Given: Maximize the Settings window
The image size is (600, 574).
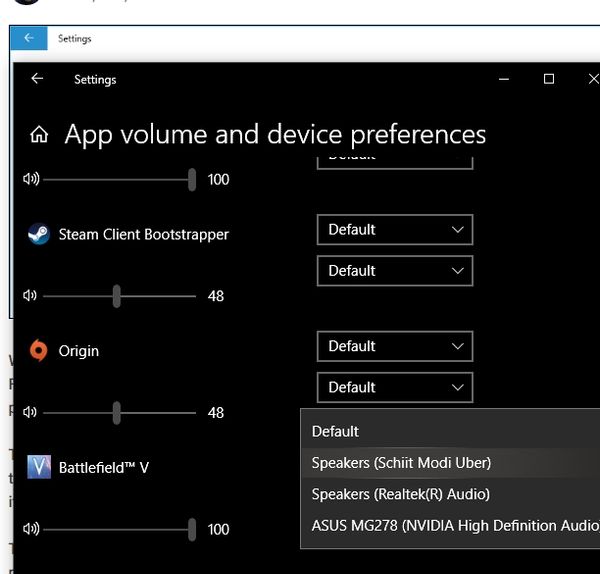Looking at the screenshot, I should pos(548,79).
